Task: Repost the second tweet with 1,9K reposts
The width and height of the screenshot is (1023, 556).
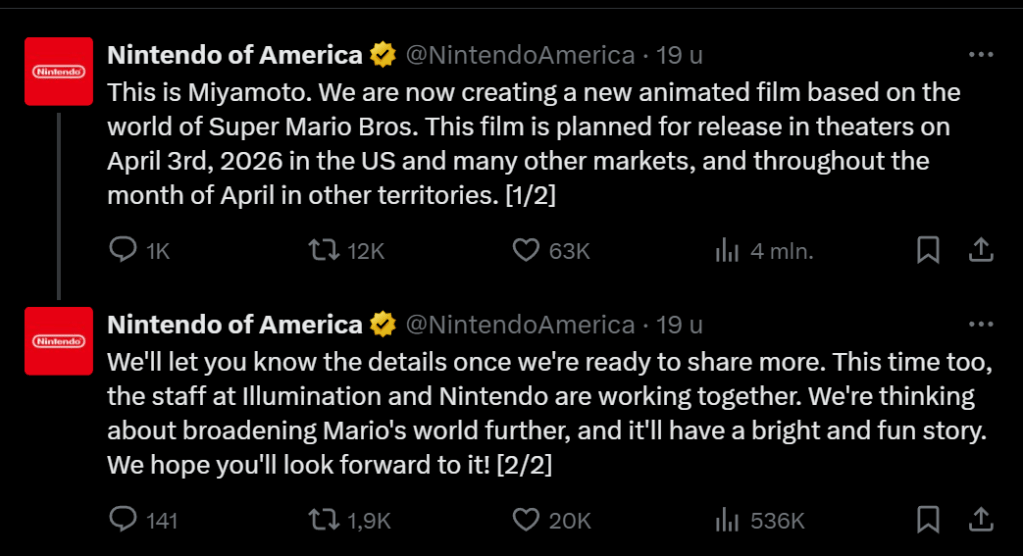Action: 322,520
